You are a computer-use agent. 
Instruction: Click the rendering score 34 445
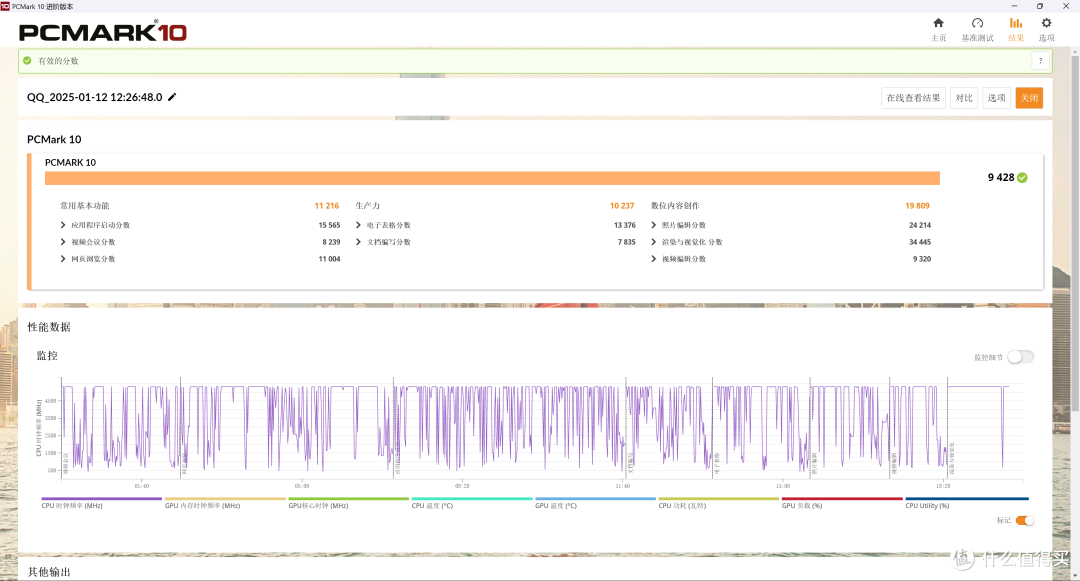point(920,242)
